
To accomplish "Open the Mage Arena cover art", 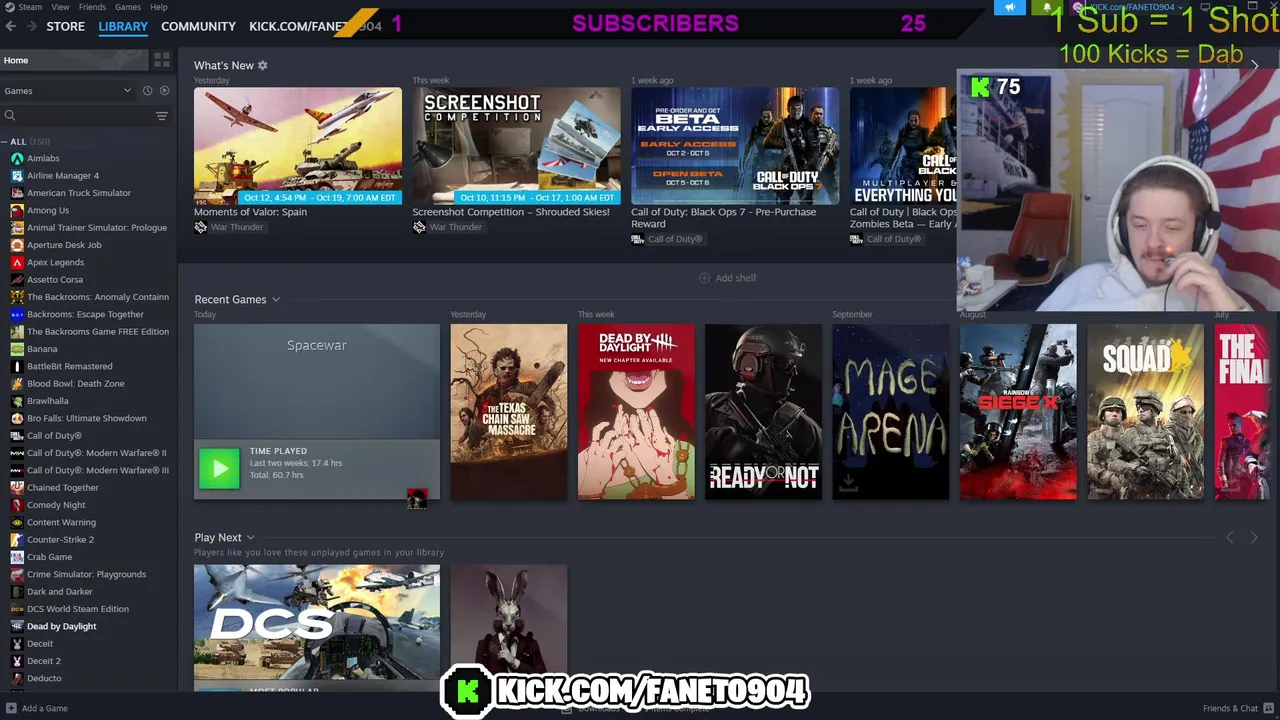I will (891, 411).
